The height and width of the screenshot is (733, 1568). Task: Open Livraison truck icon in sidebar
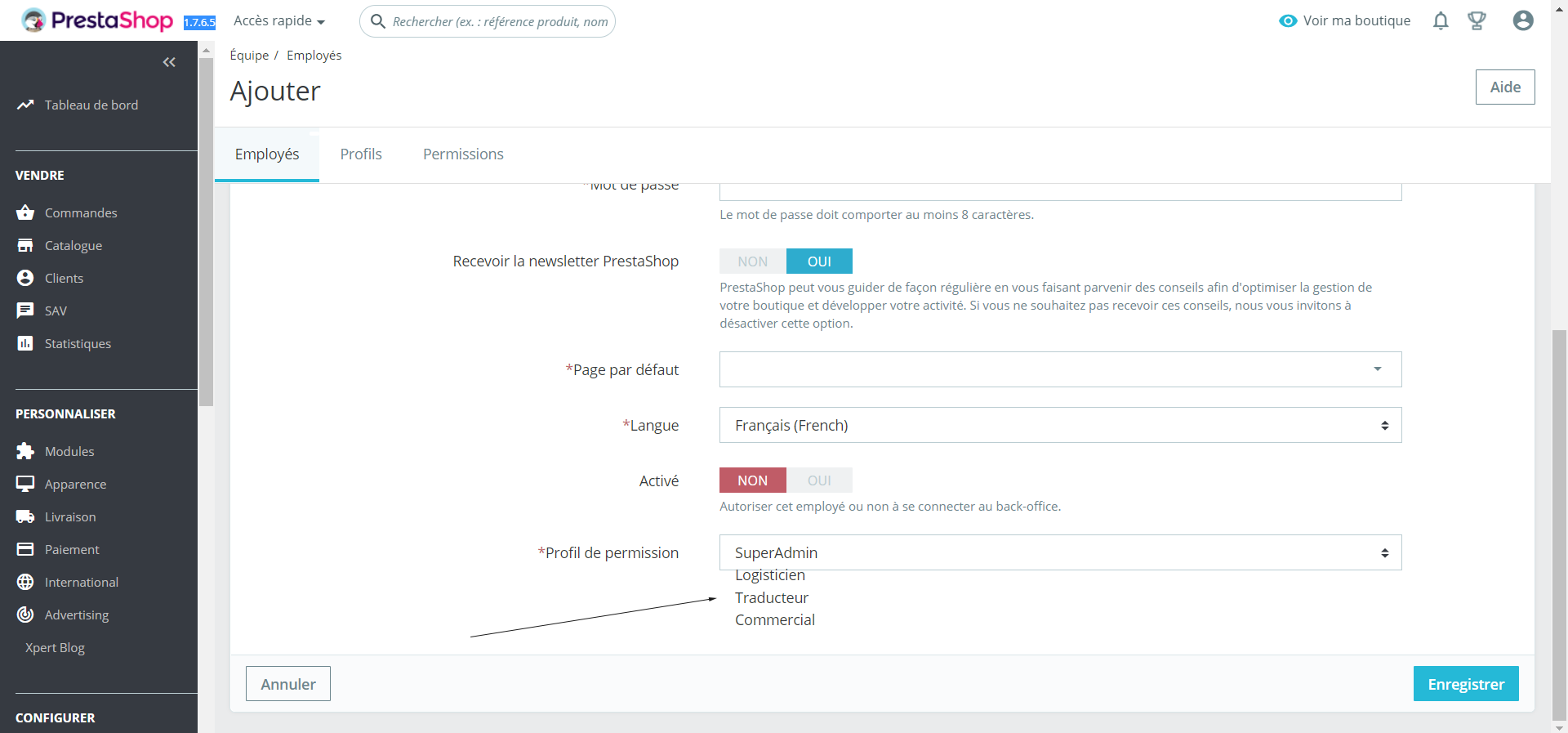pyautogui.click(x=25, y=516)
